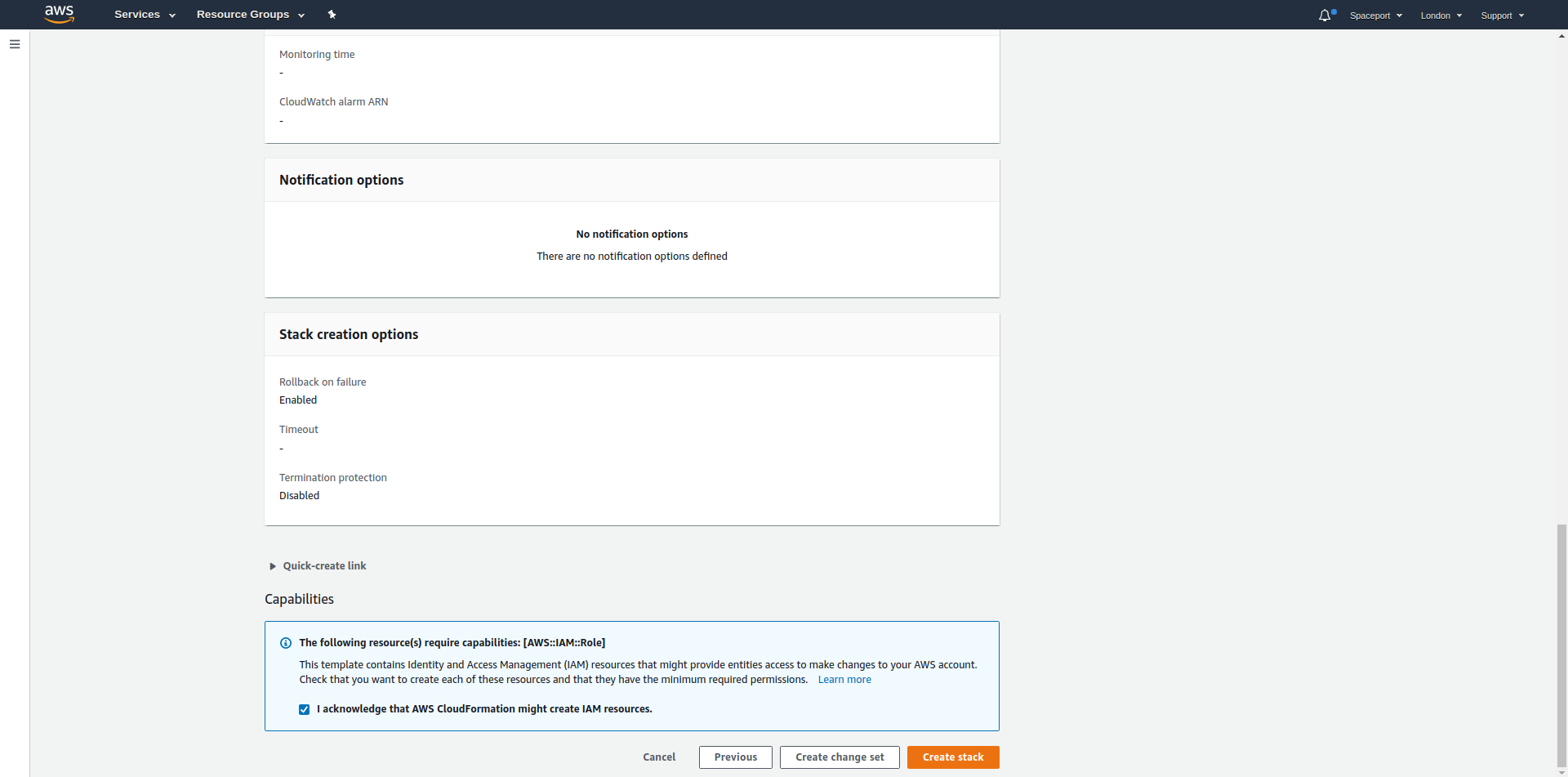This screenshot has width=1568, height=777.
Task: Open the Spaceport account menu
Action: (x=1376, y=16)
